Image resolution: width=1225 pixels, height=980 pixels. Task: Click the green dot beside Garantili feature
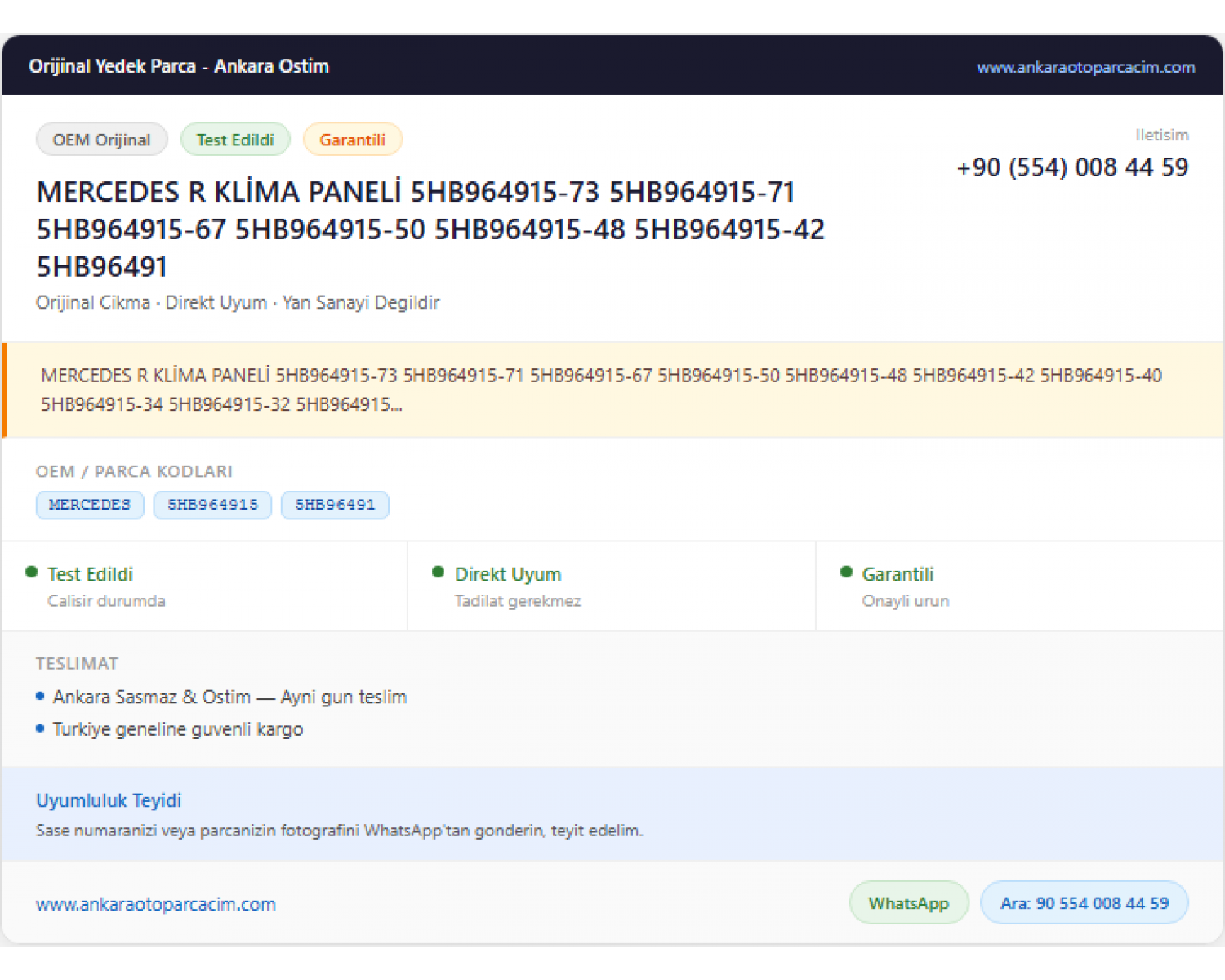coord(846,572)
